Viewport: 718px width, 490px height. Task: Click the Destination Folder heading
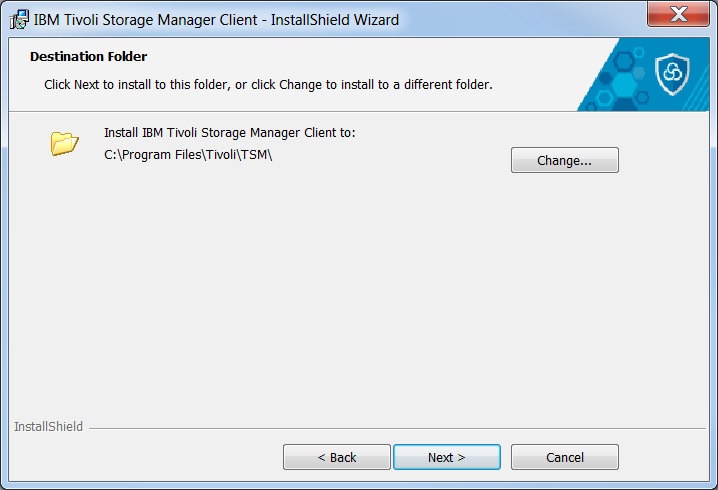(x=88, y=56)
